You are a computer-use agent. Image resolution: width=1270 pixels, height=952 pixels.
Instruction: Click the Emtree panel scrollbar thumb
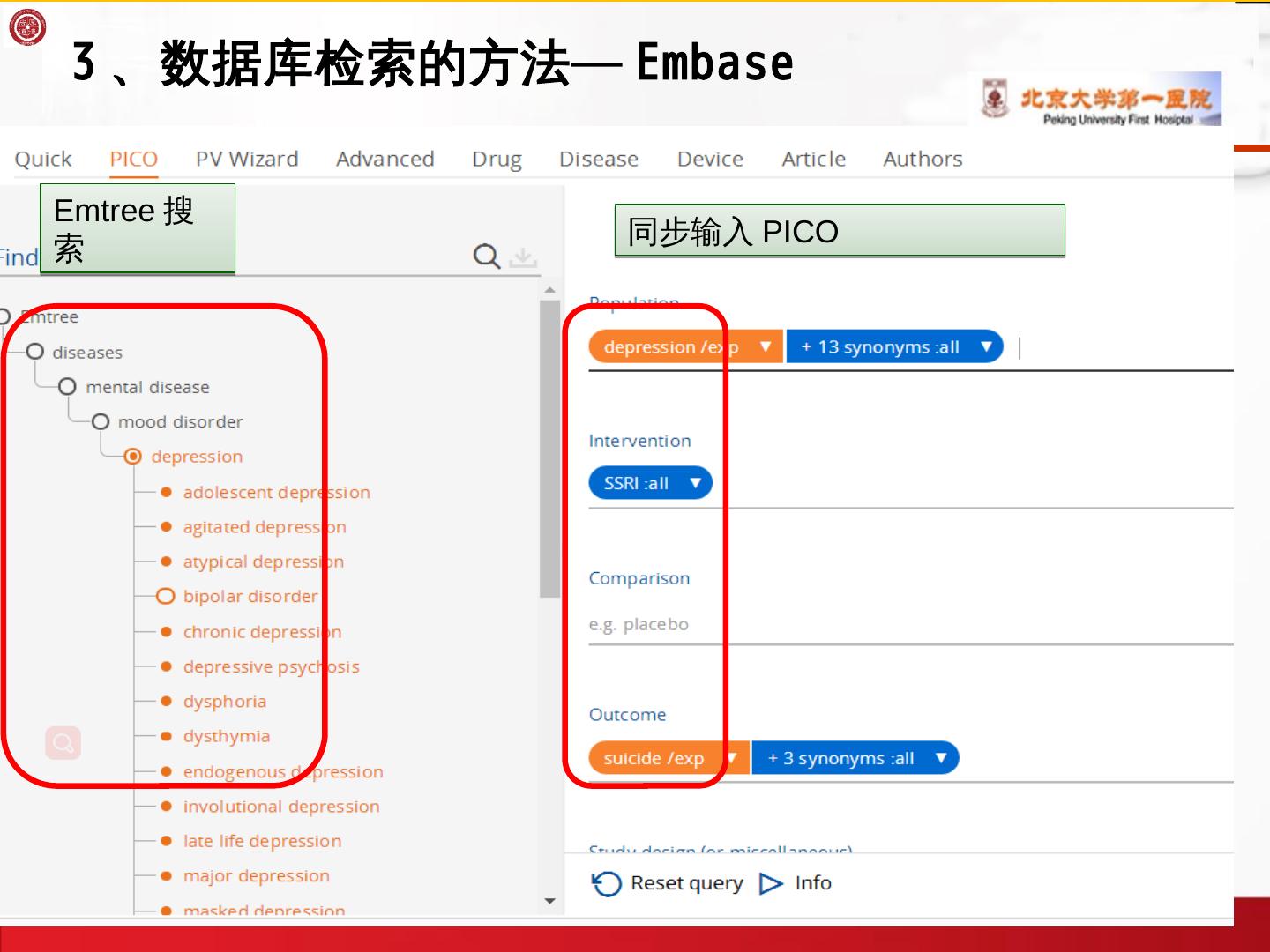pyautogui.click(x=550, y=450)
